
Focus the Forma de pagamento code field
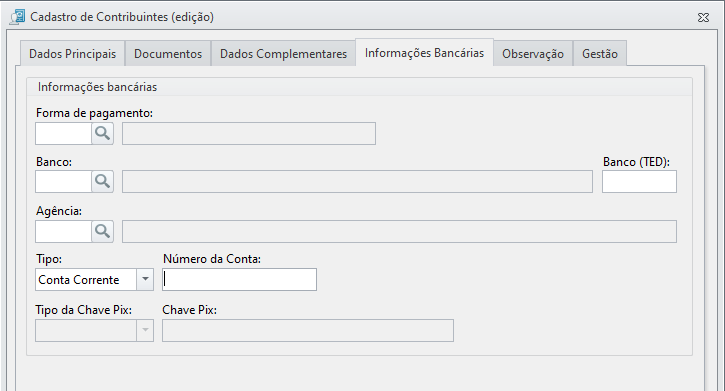tap(63, 134)
